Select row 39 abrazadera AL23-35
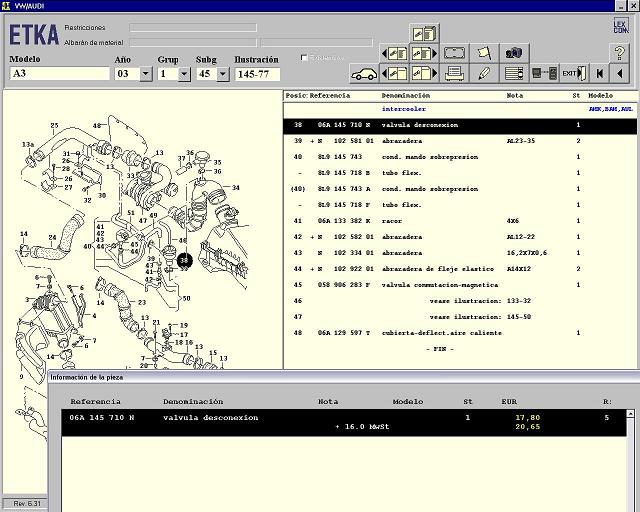The height and width of the screenshot is (512, 640). [460, 141]
